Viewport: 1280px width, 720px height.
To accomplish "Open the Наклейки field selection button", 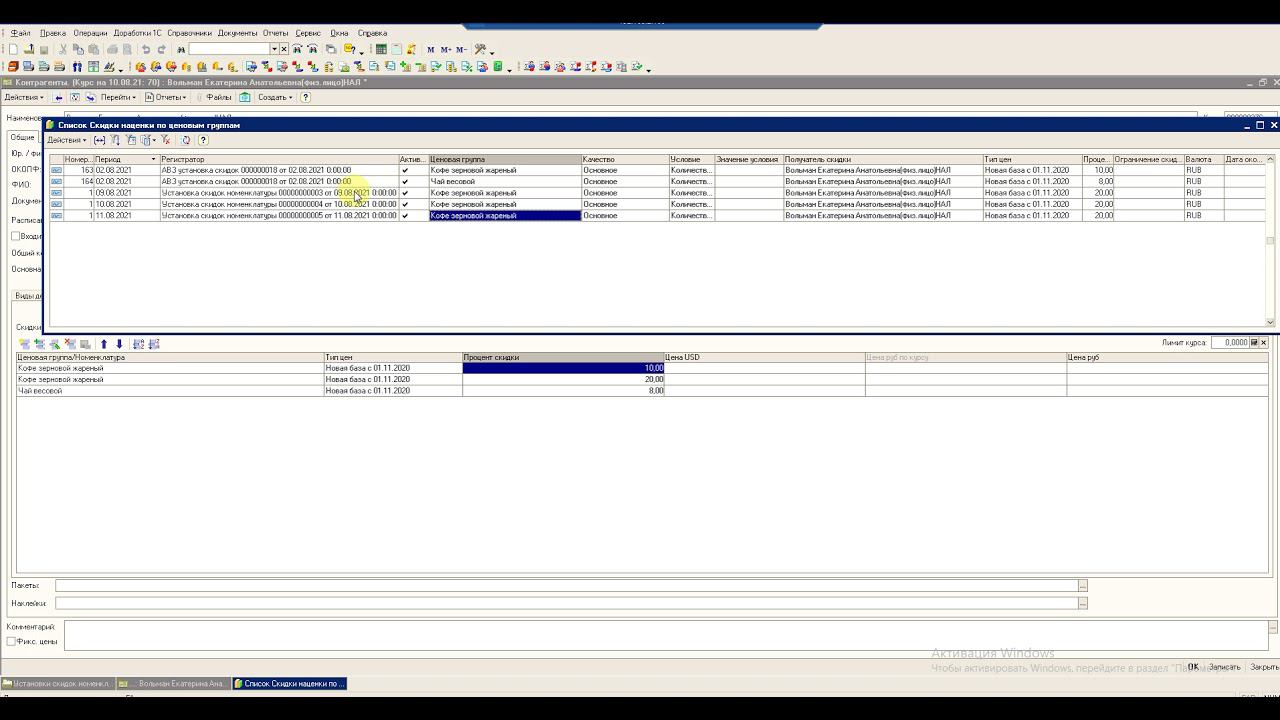I will pyautogui.click(x=1082, y=603).
